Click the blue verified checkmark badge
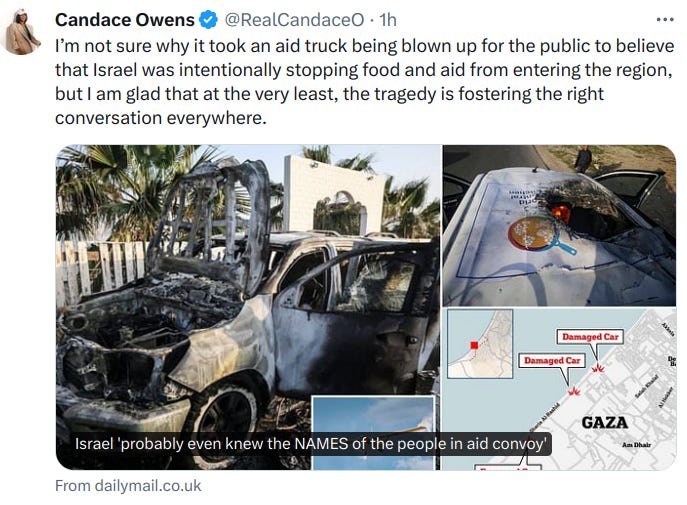The image size is (687, 505). 209,20
